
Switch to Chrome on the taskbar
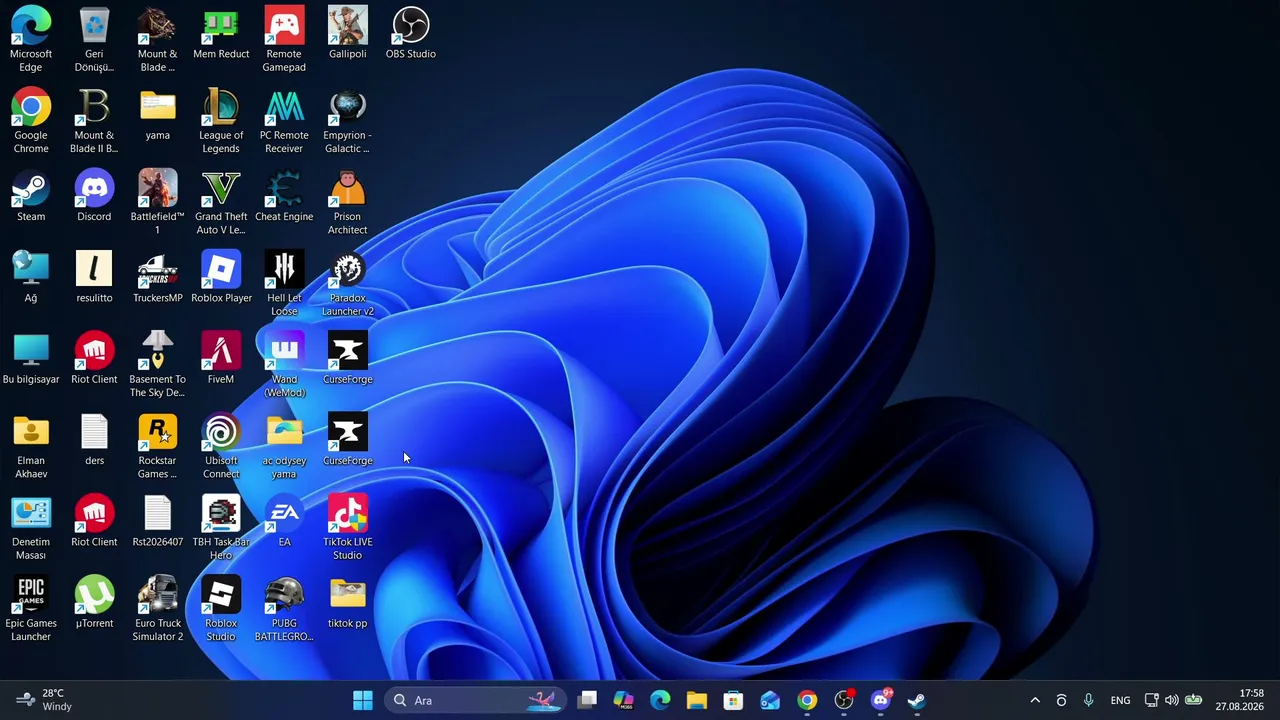point(807,700)
